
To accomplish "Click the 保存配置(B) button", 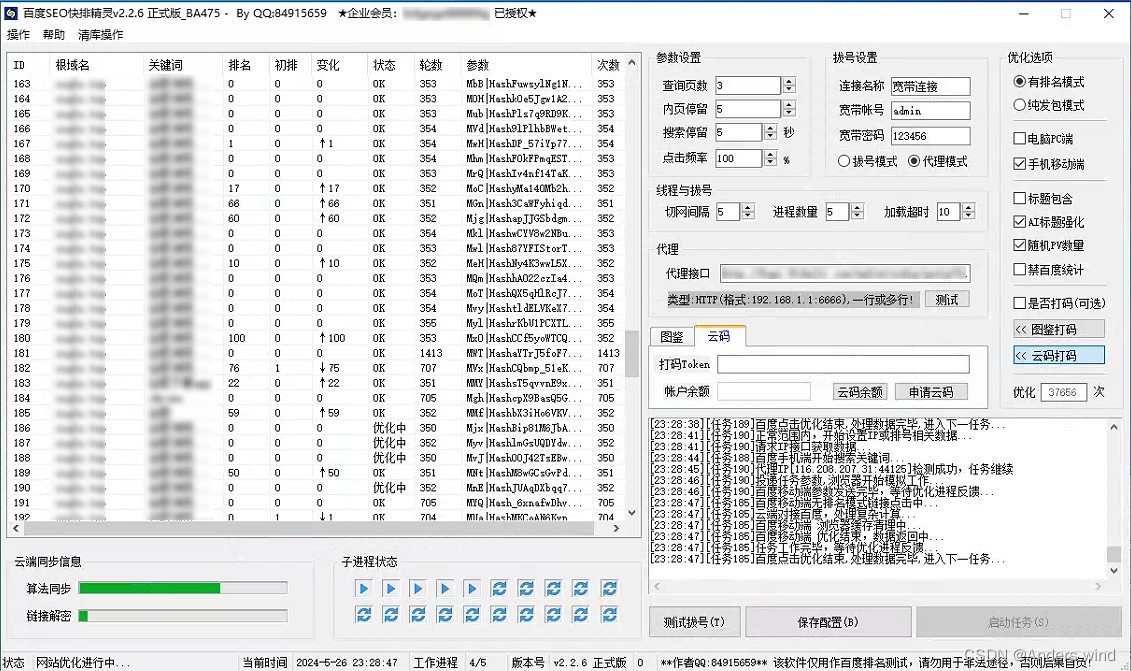I will (x=827, y=622).
